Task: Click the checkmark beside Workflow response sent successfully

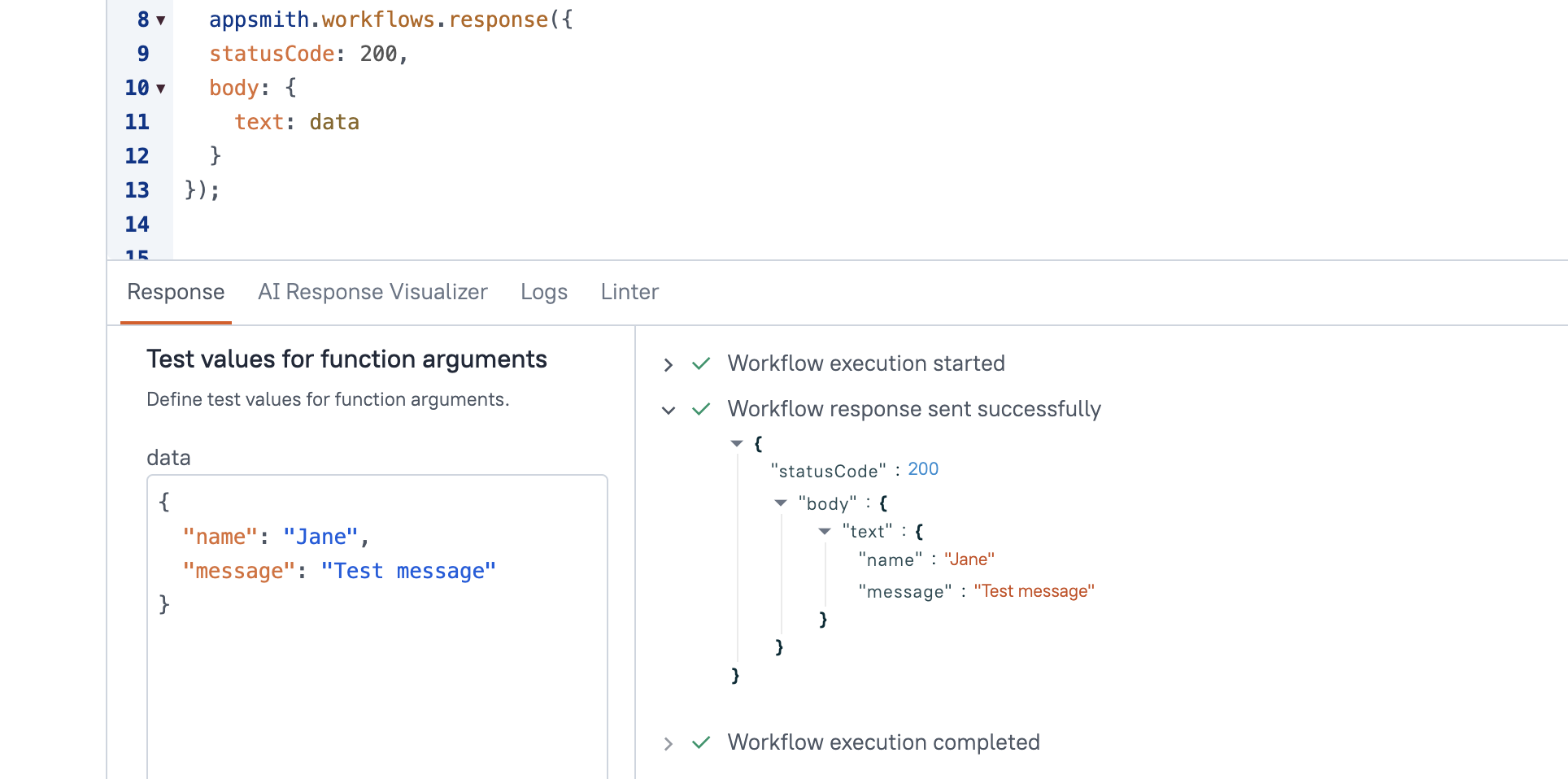Action: (701, 409)
